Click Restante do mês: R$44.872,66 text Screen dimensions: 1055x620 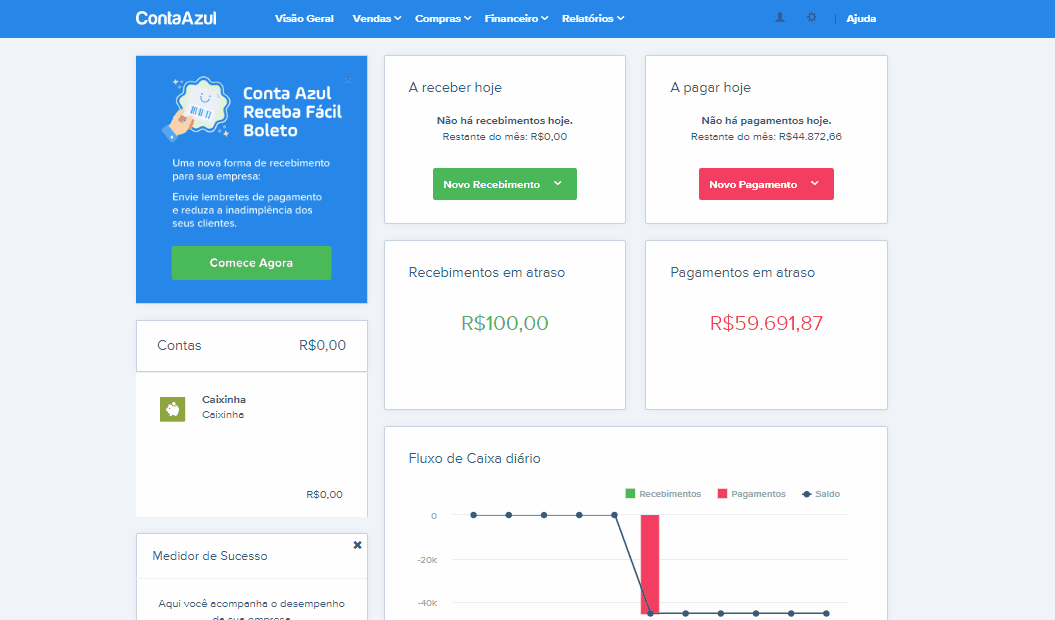coord(766,137)
